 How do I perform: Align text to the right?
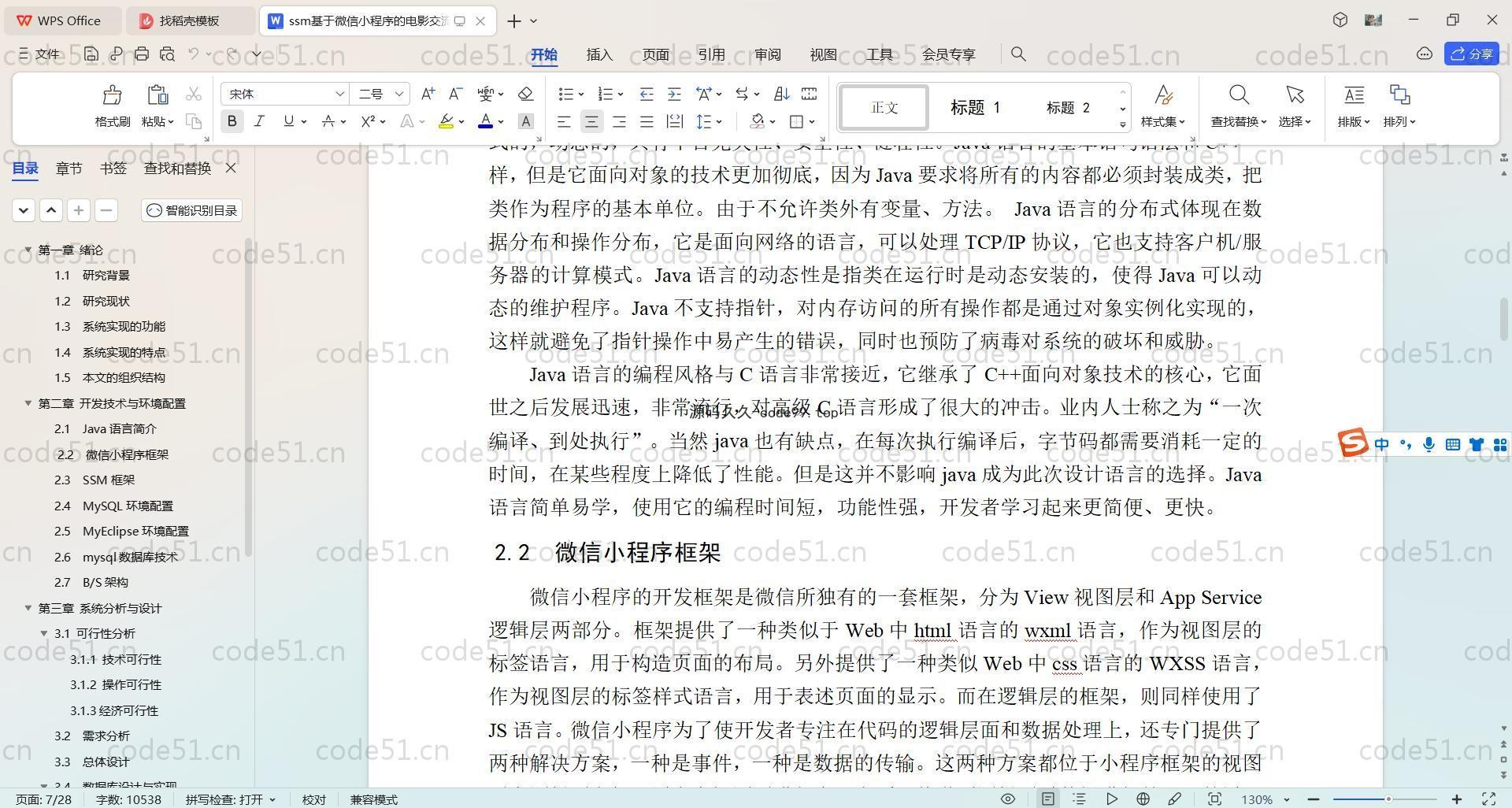[619, 121]
